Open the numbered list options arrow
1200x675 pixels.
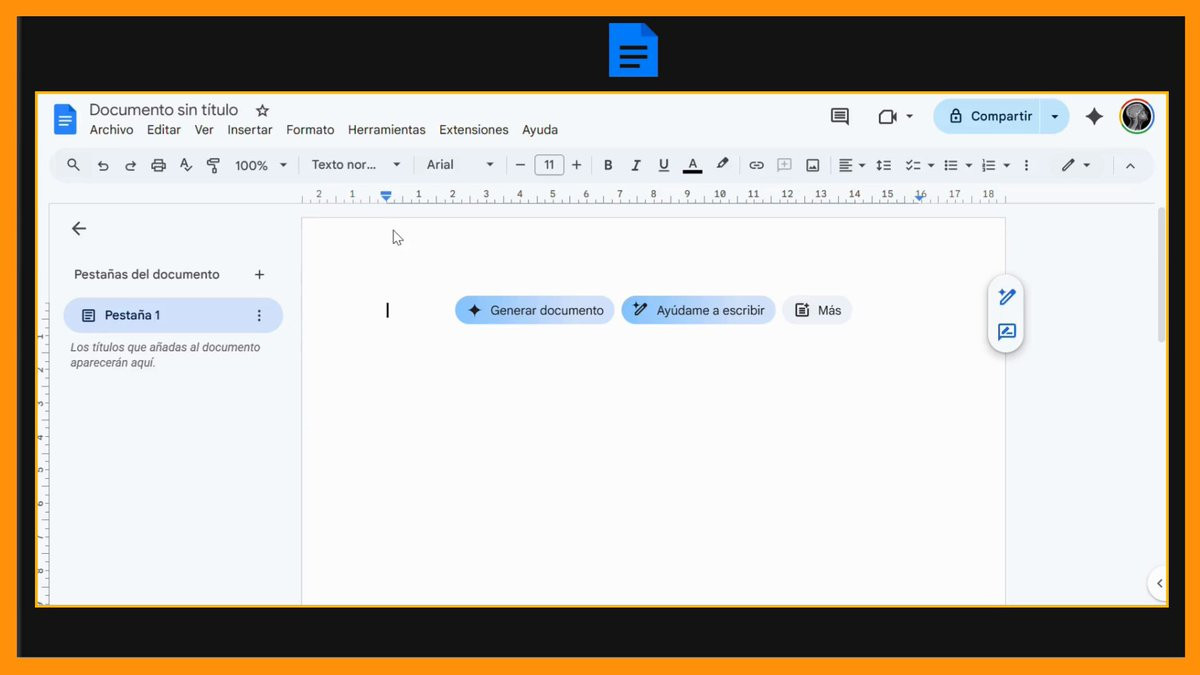coord(1007,166)
